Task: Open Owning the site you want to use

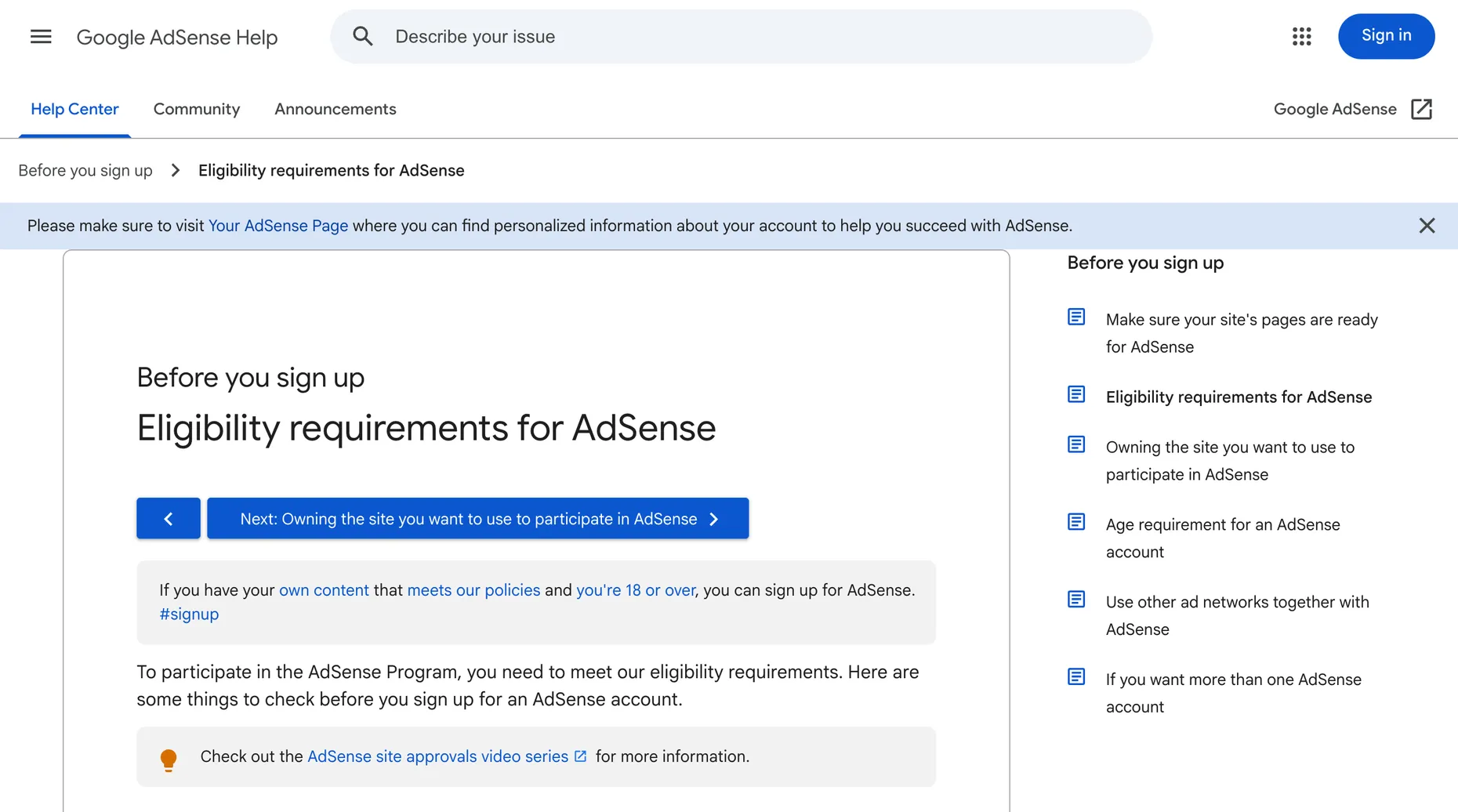Action: pos(1230,461)
